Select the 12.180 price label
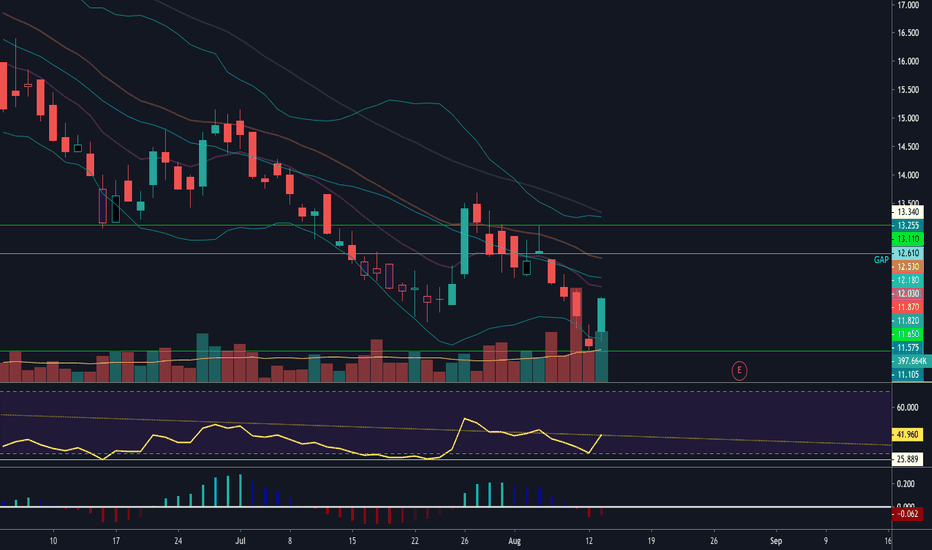Image resolution: width=932 pixels, height=550 pixels. coord(908,280)
